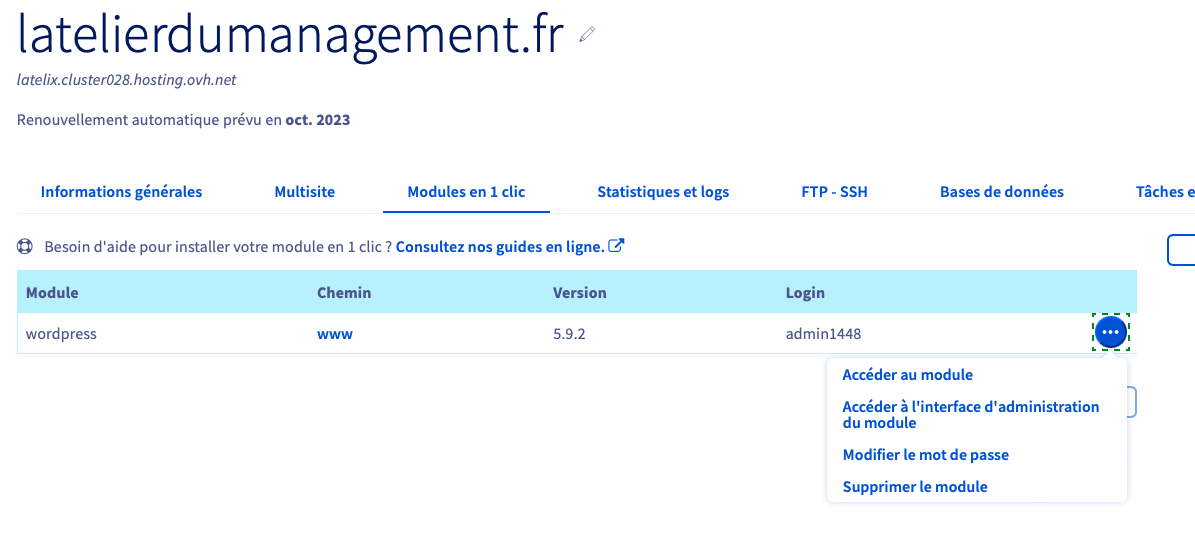Click the Module column header
The width and height of the screenshot is (1195, 557).
click(x=52, y=293)
